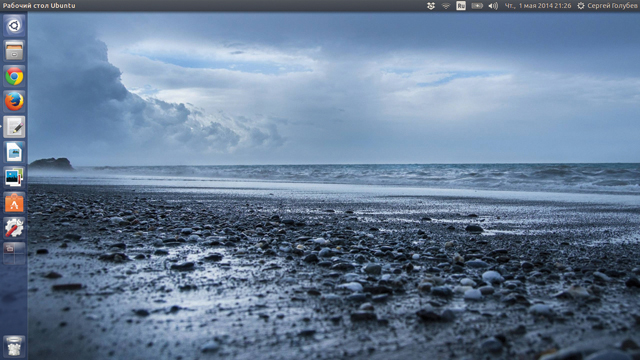
Task: Launch the Files manager from launcher
Action: coord(14,51)
